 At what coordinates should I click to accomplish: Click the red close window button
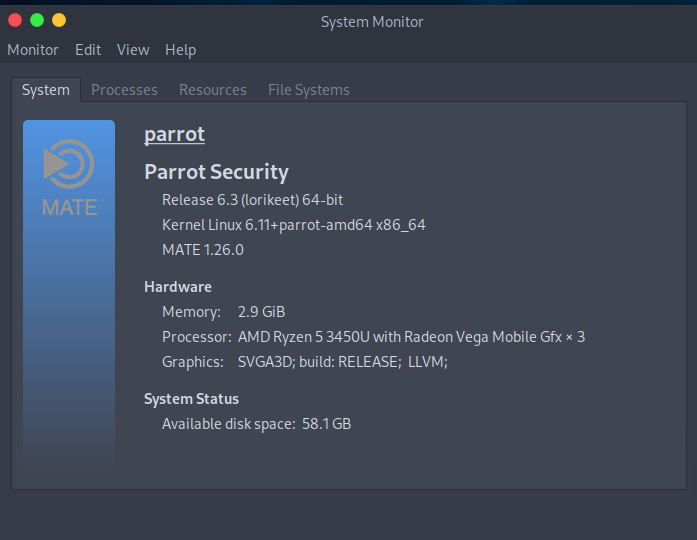click(x=15, y=20)
